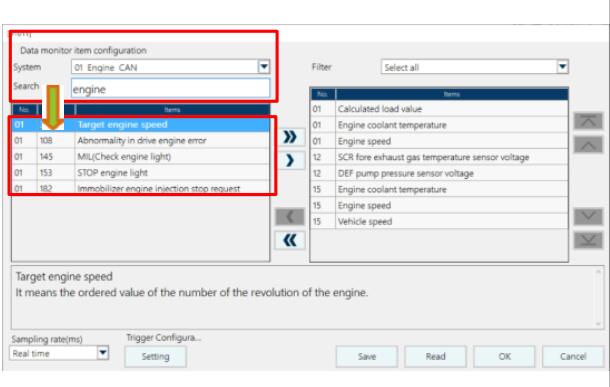610x387 pixels.
Task: Click the Search field containing engine
Action: 170,89
